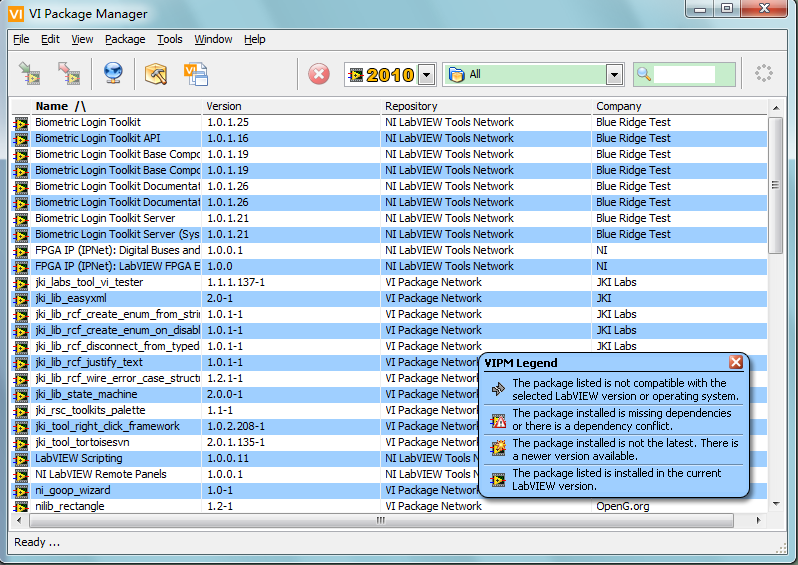This screenshot has width=798, height=565.
Task: Click the LabVIEW icon beside 2010
Action: pyautogui.click(x=356, y=75)
